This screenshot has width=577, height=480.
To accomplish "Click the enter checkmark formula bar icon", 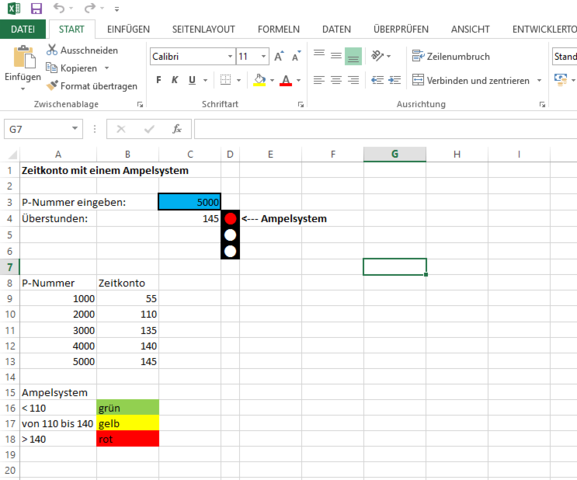I will 149,129.
